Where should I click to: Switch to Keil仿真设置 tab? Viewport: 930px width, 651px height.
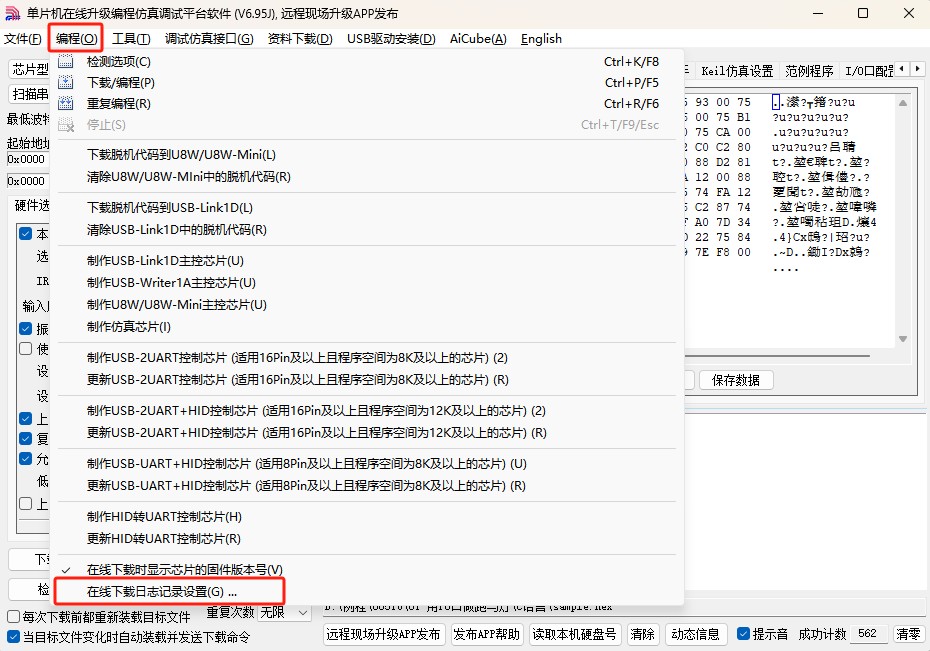pyautogui.click(x=737, y=71)
